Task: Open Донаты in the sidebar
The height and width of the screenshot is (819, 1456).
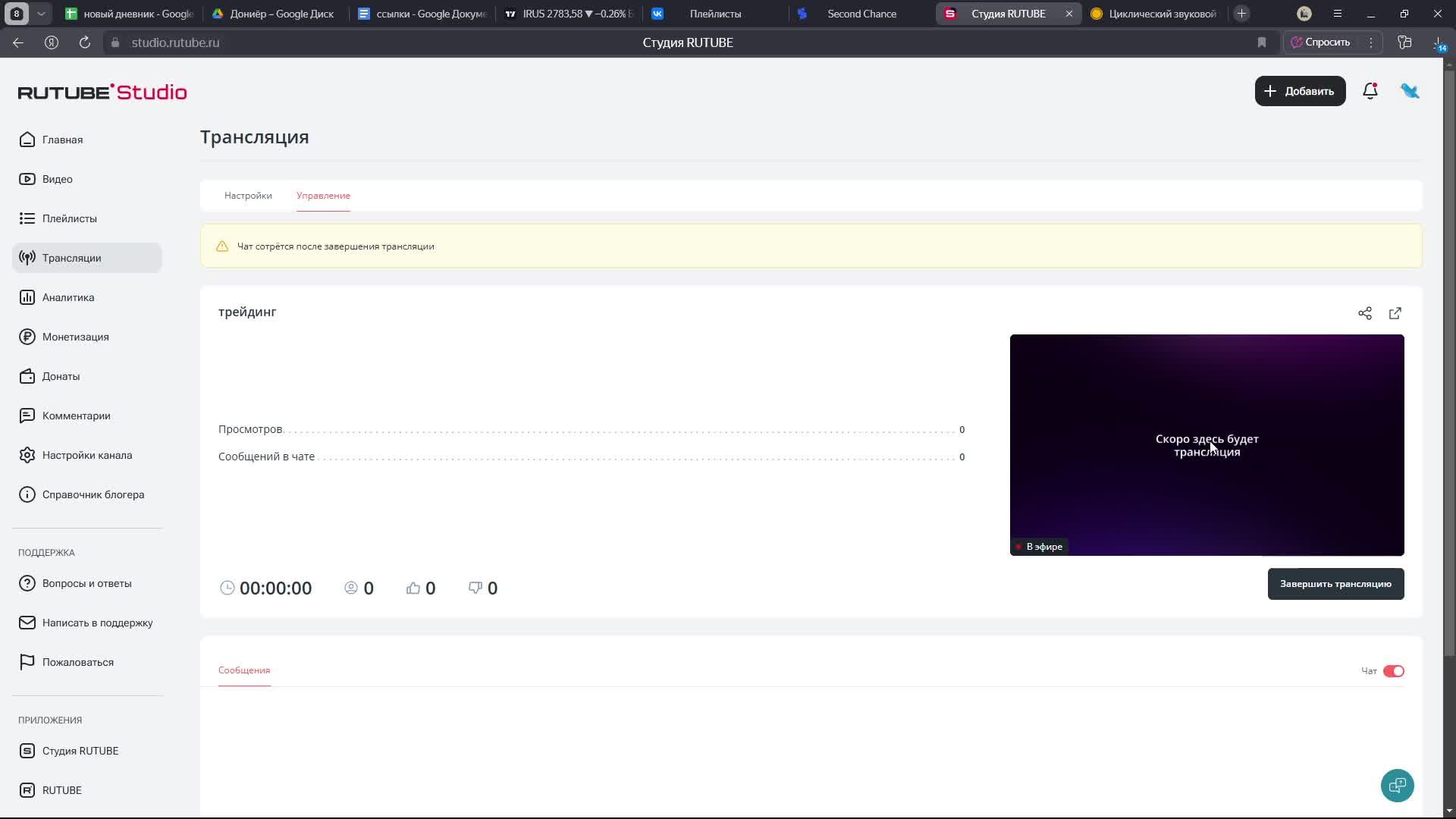Action: (61, 376)
